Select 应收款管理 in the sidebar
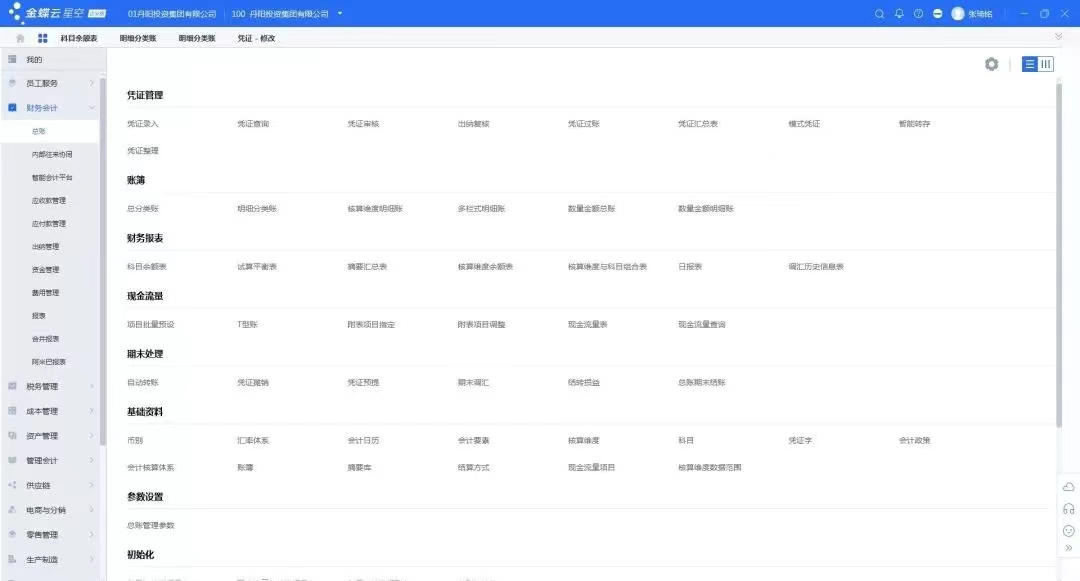The height and width of the screenshot is (581, 1080). (49, 201)
